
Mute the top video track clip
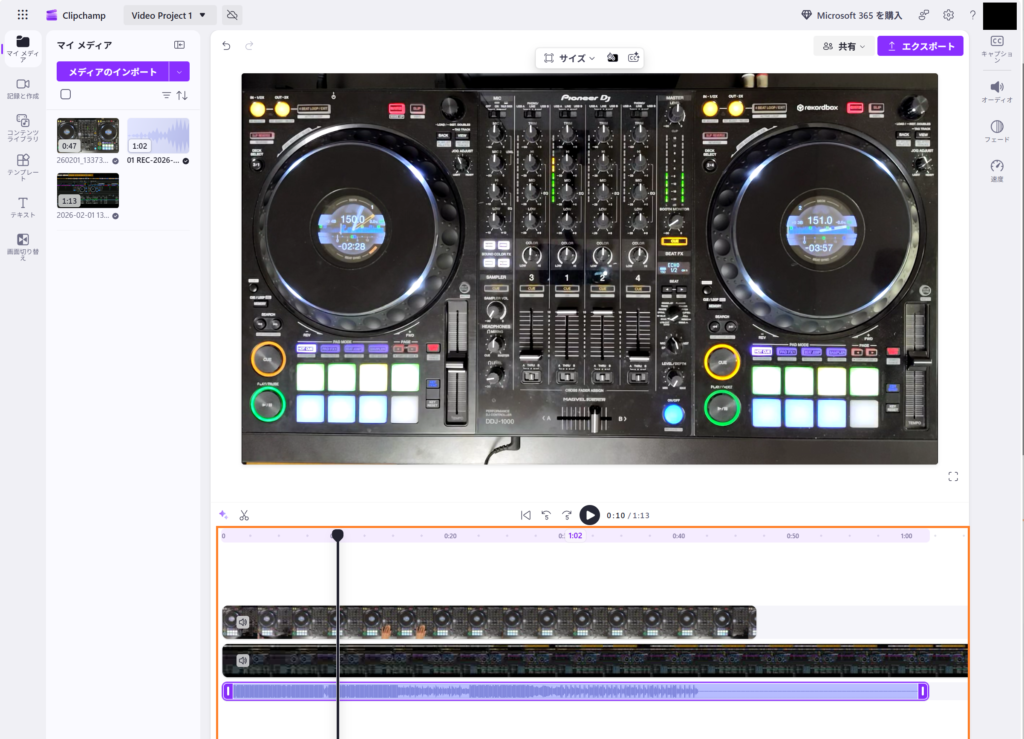tap(242, 622)
